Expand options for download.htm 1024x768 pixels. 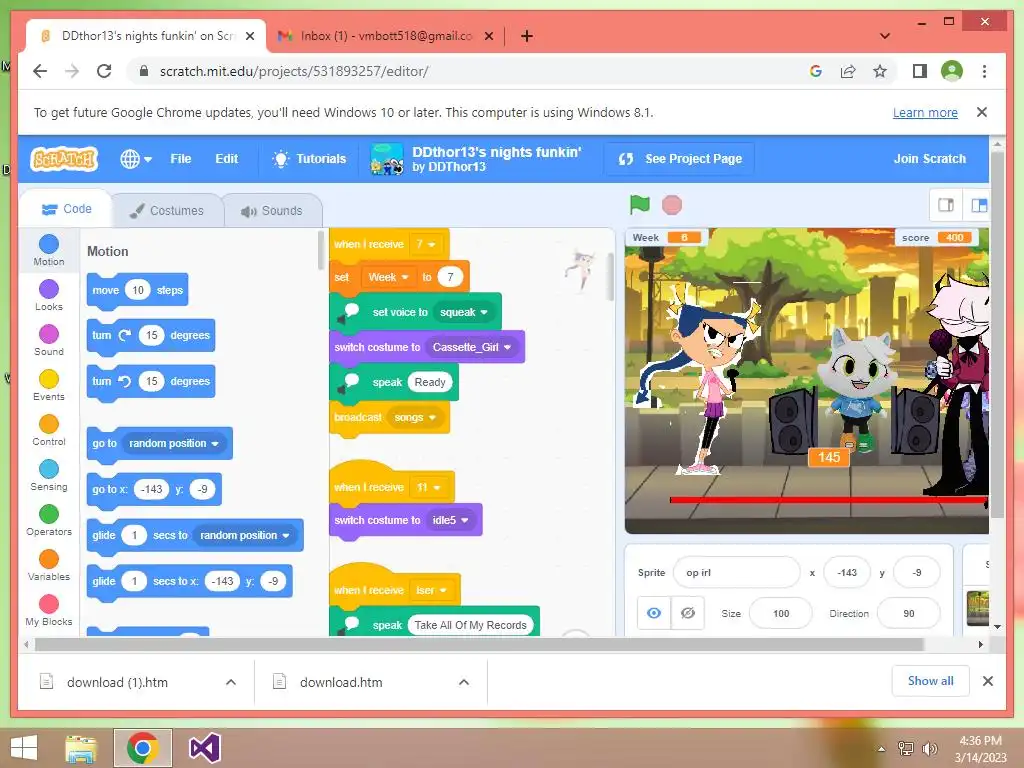[464, 682]
